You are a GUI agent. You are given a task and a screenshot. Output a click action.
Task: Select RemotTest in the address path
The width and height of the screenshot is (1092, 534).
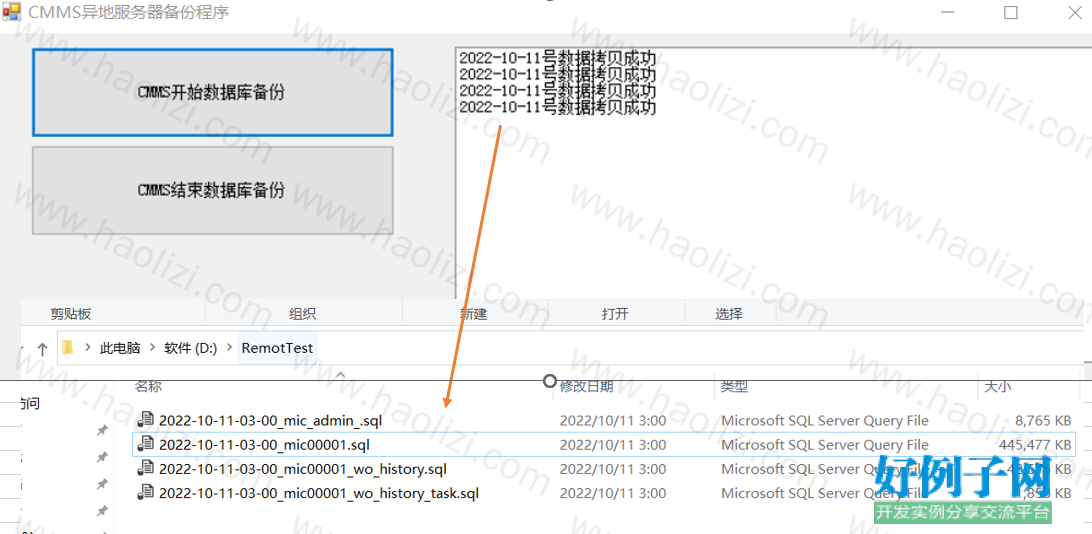[x=277, y=348]
